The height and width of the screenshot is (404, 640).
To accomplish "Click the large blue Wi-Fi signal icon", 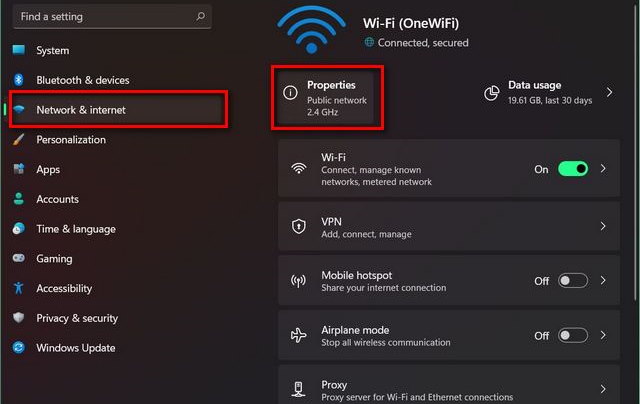I will 311,29.
